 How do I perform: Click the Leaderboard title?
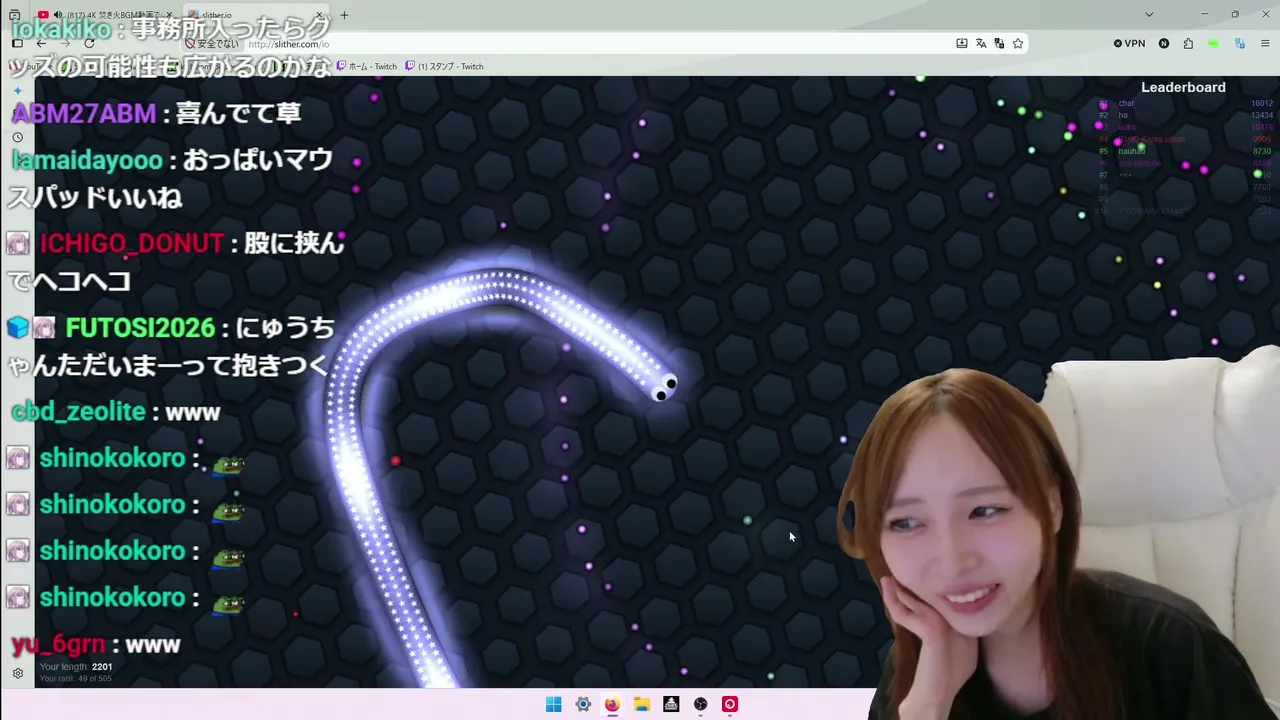[1183, 87]
